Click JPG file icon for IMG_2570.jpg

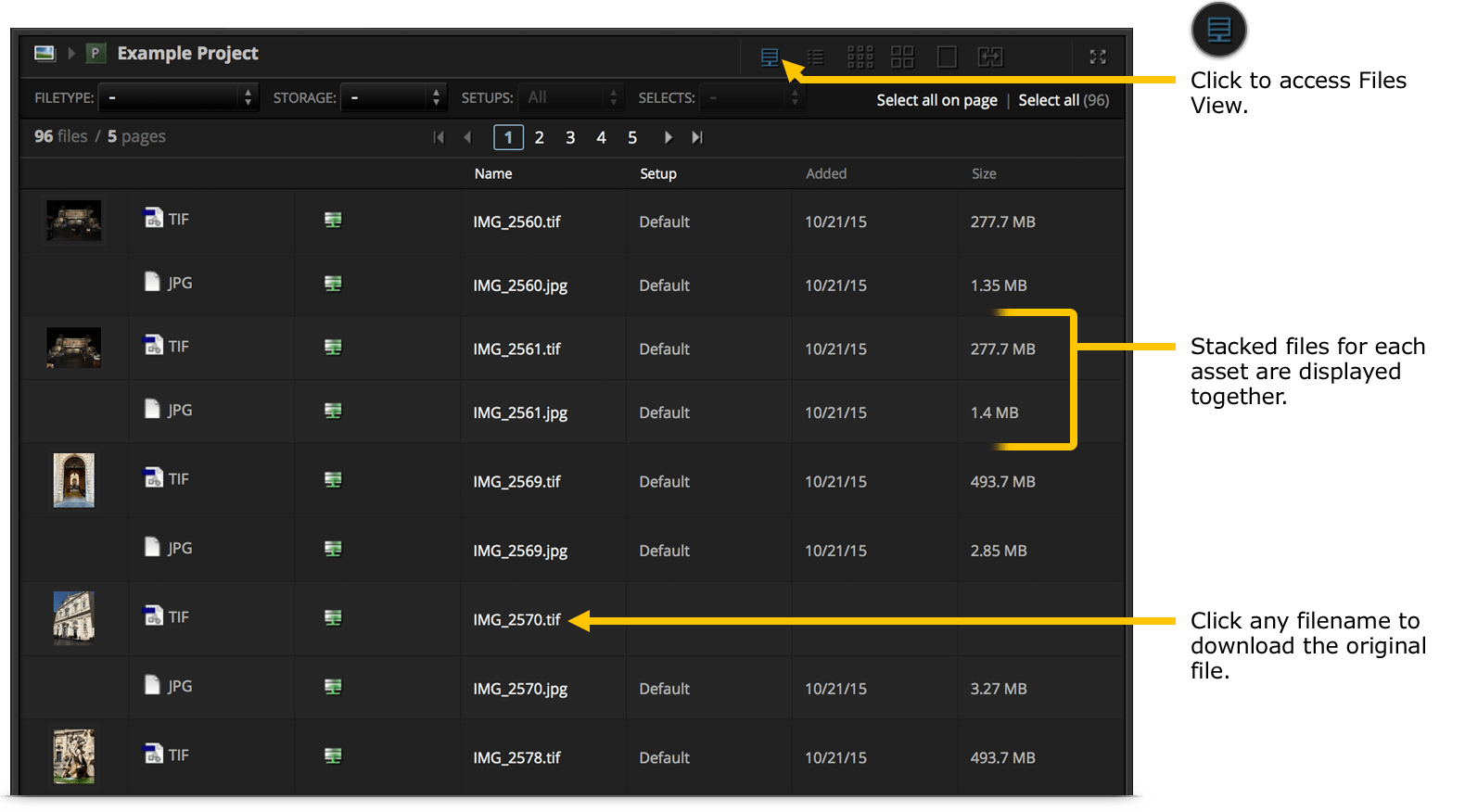(x=152, y=685)
